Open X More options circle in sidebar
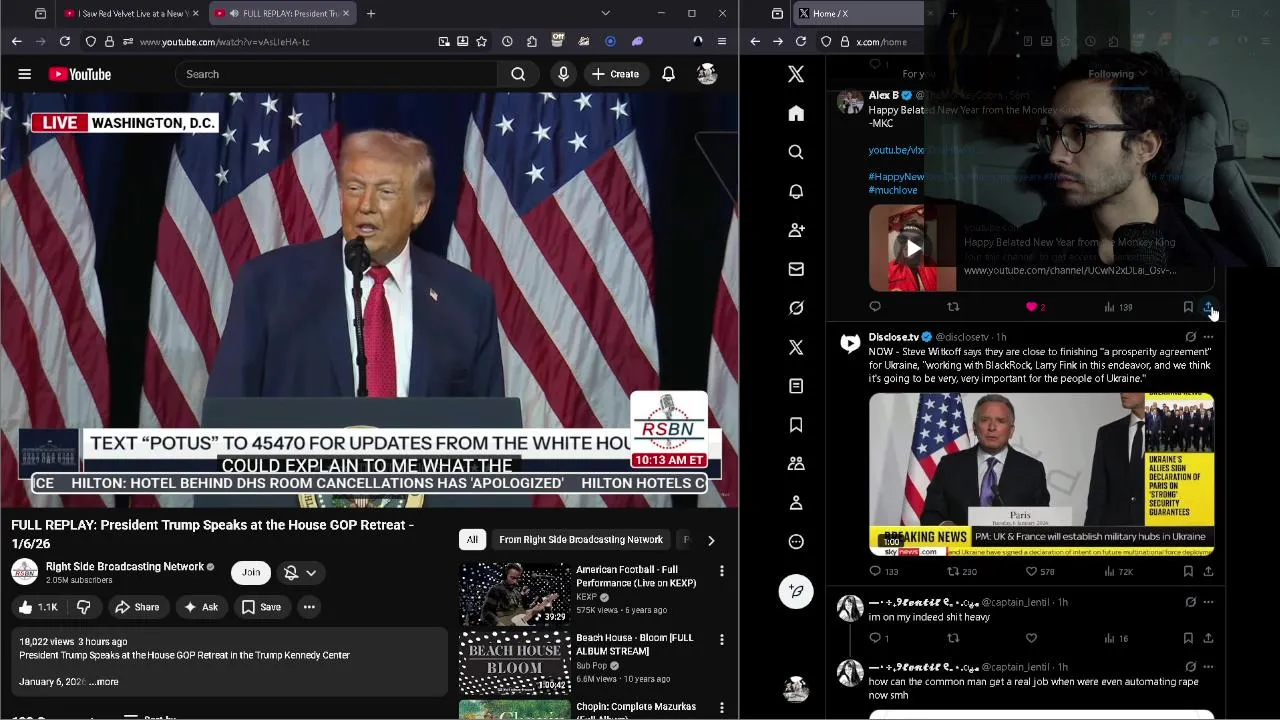The image size is (1280, 720). (796, 542)
